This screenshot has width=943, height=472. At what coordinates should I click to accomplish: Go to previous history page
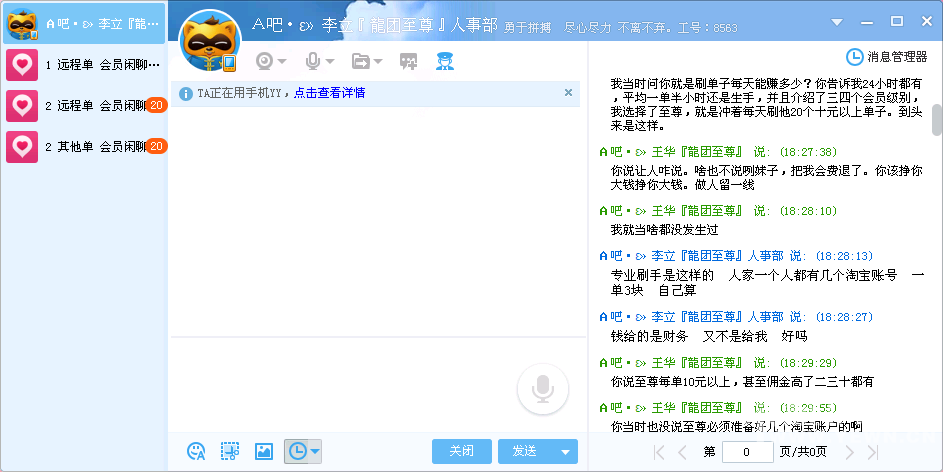click(x=682, y=452)
